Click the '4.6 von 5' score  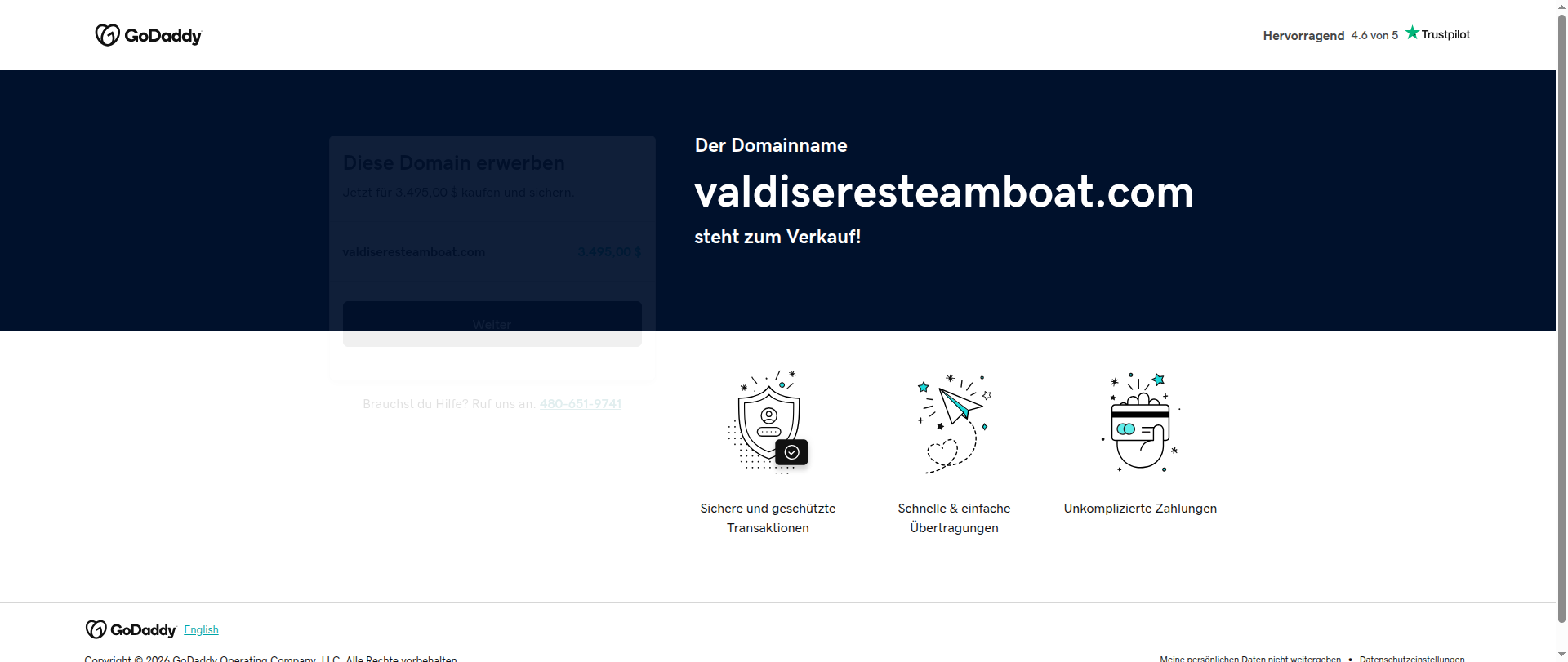[1374, 35]
